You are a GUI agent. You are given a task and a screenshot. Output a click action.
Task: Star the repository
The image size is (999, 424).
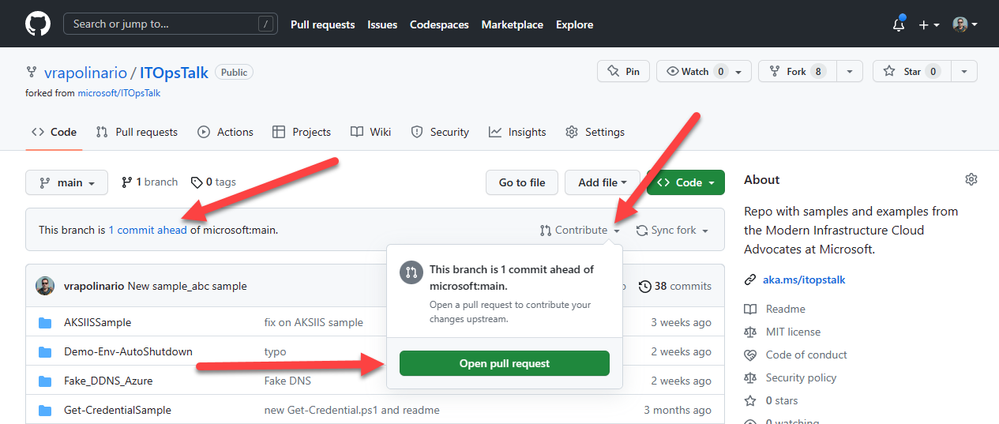point(912,71)
